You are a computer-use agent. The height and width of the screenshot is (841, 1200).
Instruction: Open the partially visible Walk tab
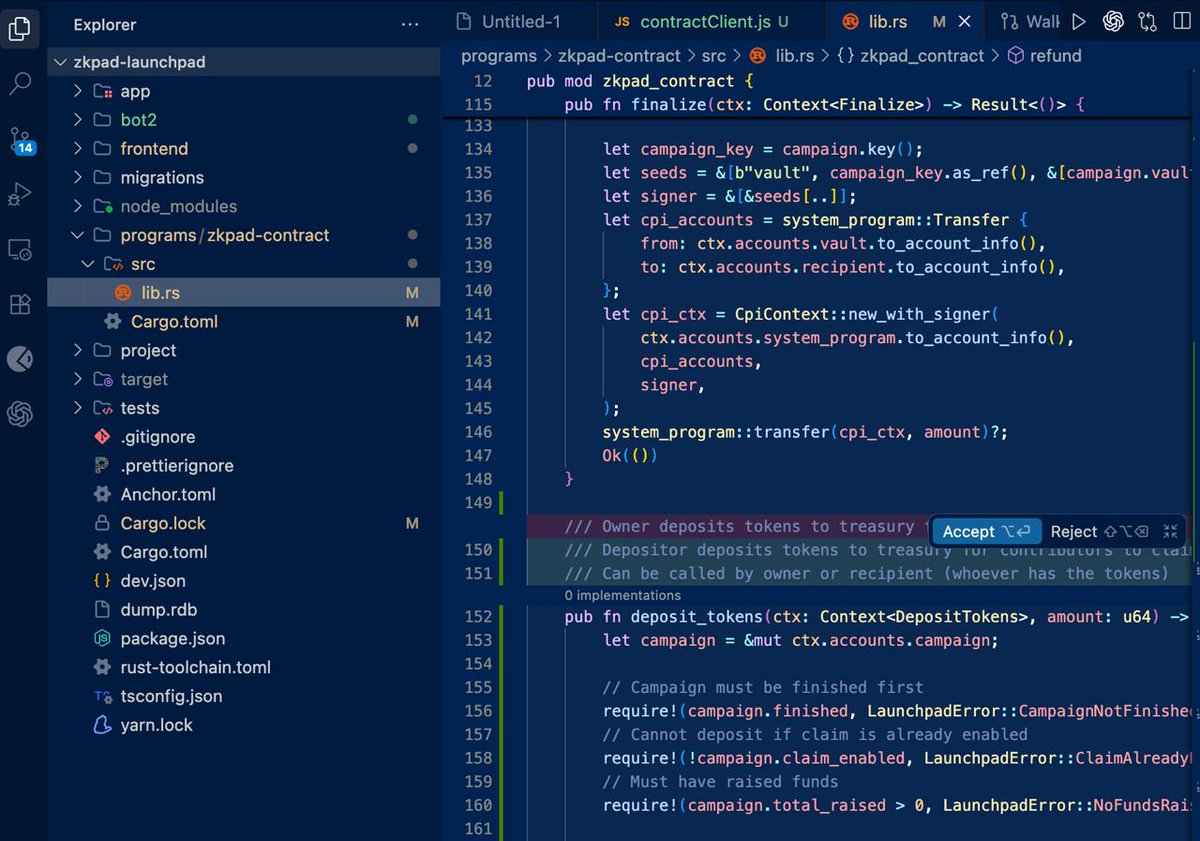coord(1030,21)
